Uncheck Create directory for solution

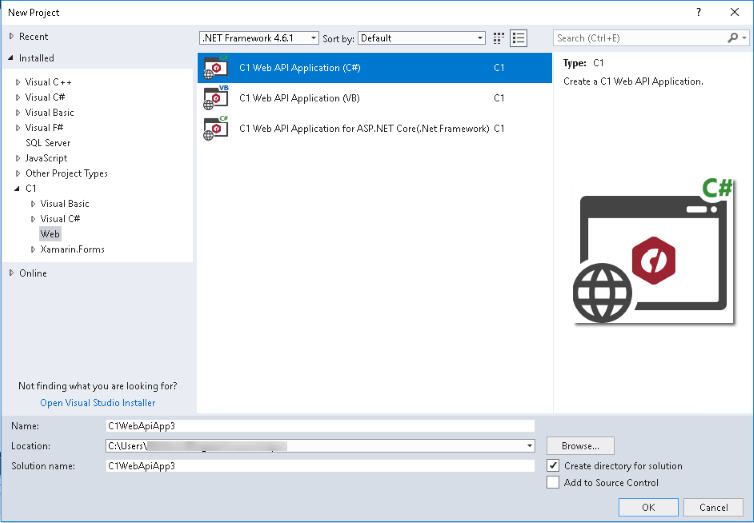click(554, 466)
